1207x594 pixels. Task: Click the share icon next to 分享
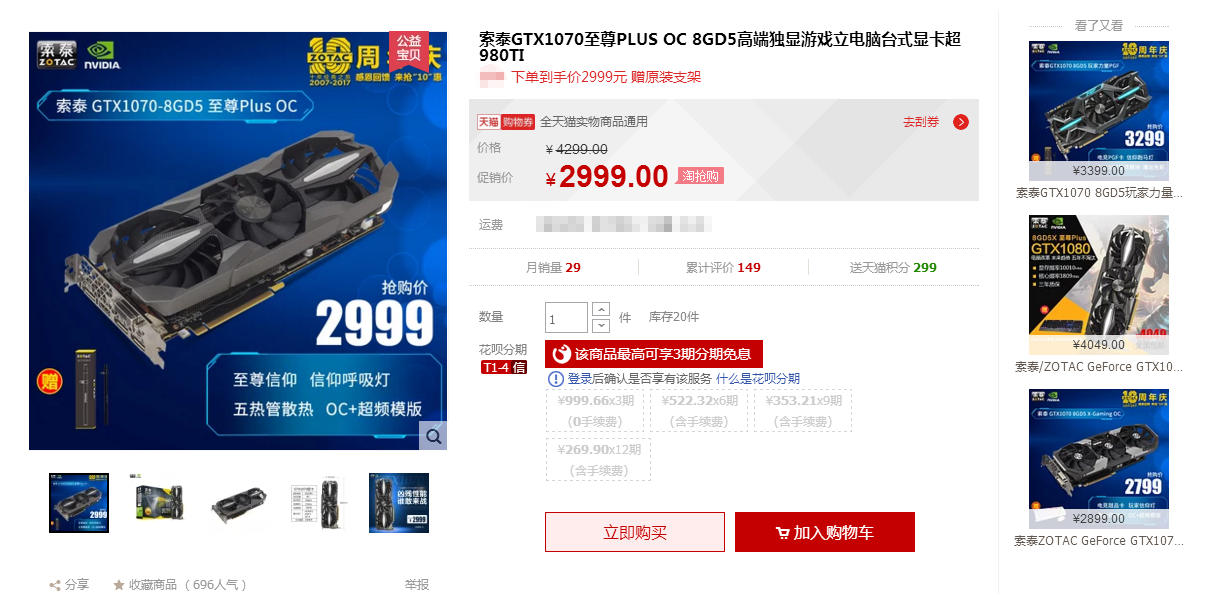point(55,585)
